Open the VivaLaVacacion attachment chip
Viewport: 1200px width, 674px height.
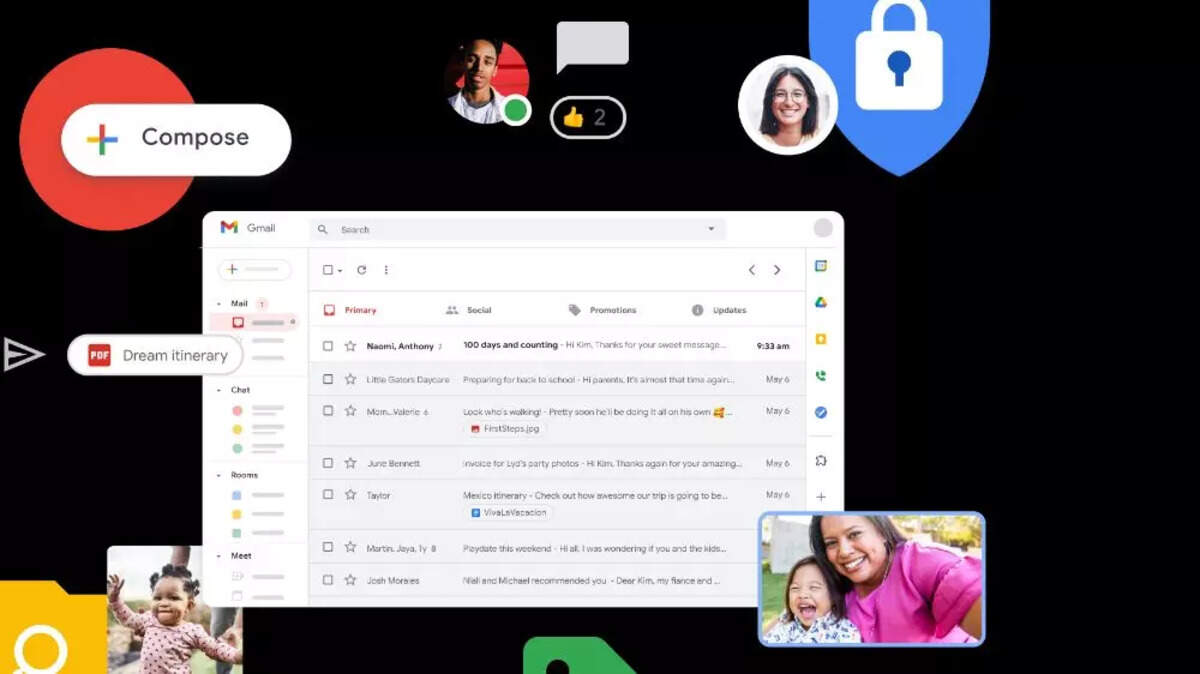click(509, 513)
